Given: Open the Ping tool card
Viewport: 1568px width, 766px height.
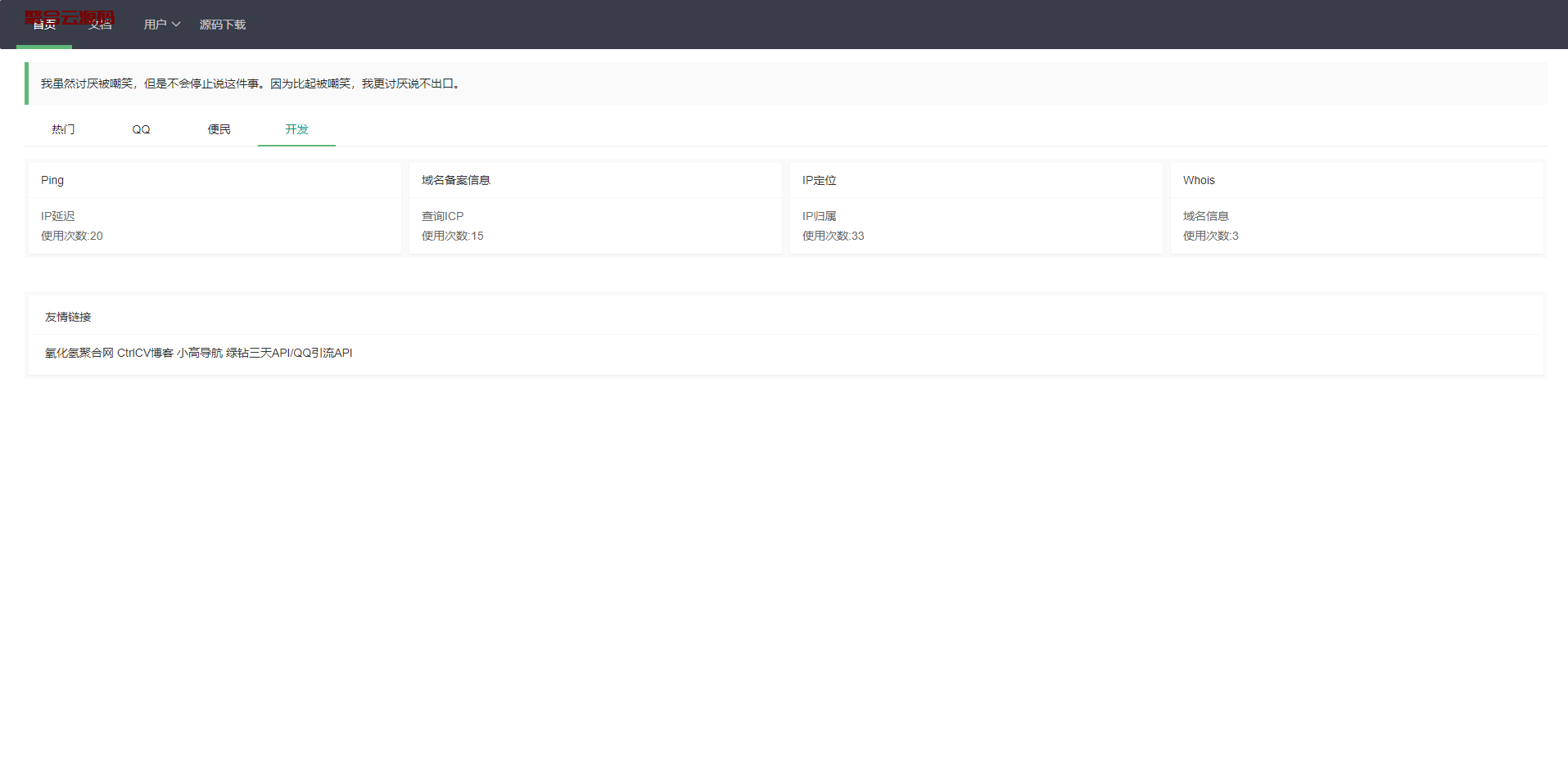Looking at the screenshot, I should (215, 208).
